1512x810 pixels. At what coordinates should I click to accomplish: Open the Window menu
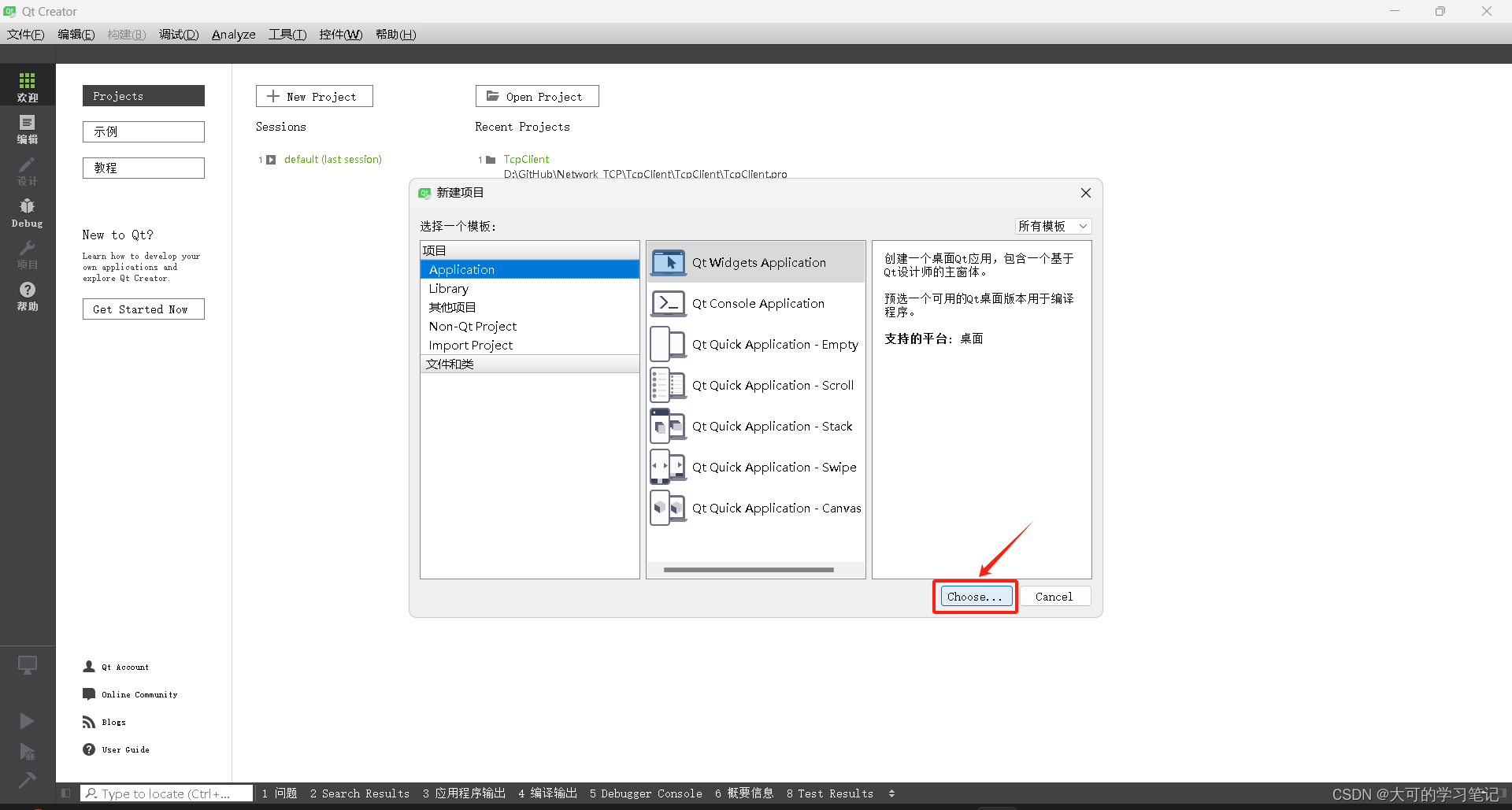tap(341, 35)
